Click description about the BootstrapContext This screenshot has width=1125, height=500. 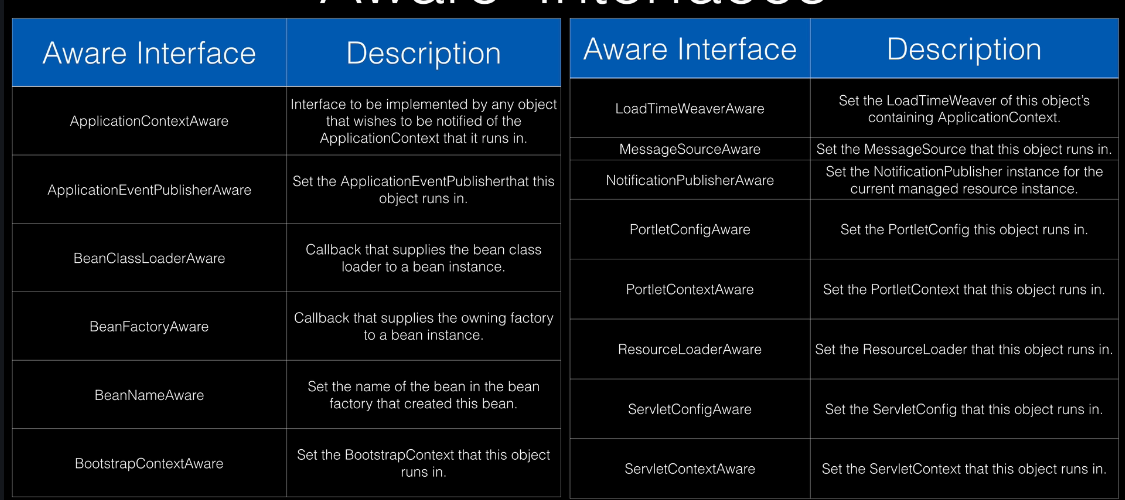click(x=423, y=463)
